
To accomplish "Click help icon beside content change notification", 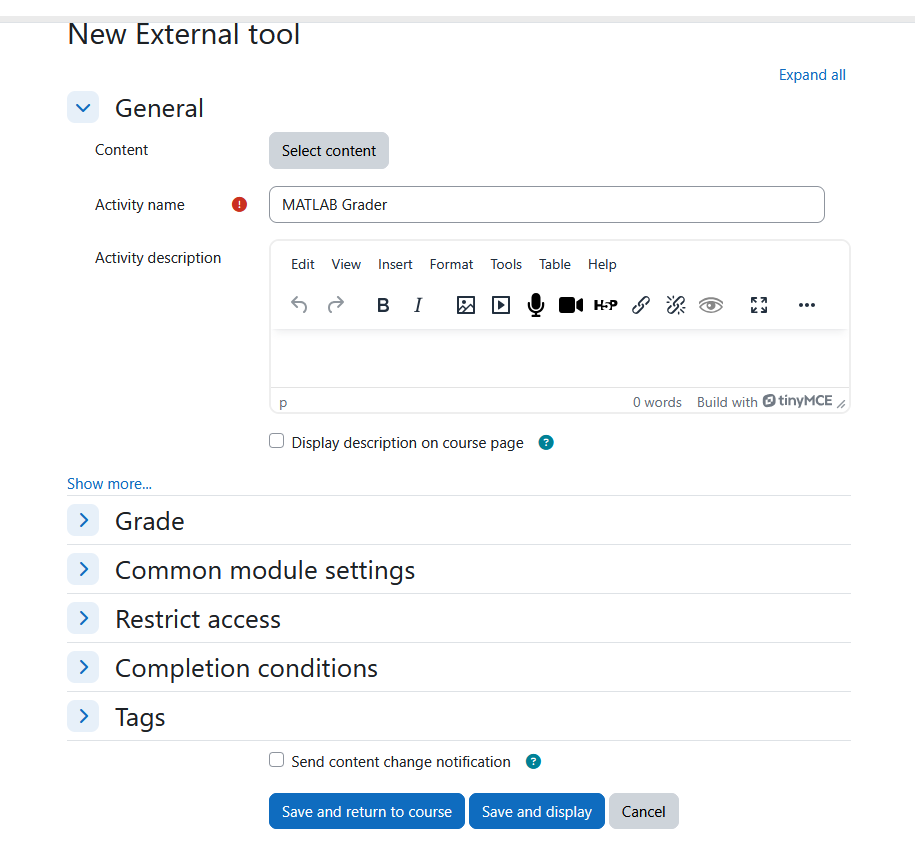I will [x=533, y=761].
